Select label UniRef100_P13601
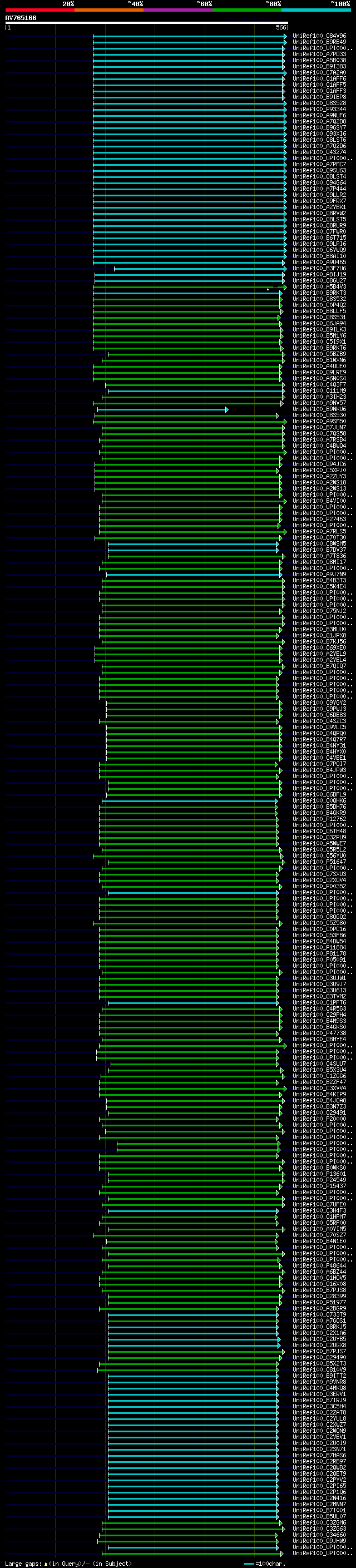Screen dimensions: 356x1568 click(x=319, y=1174)
